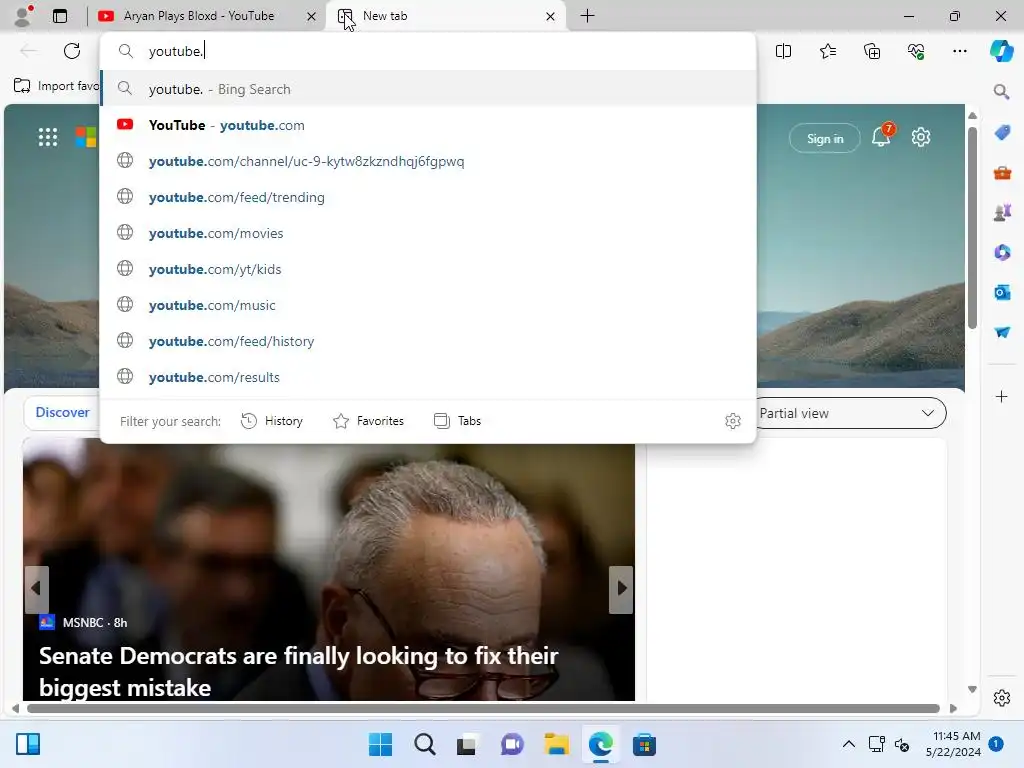Filter search by Tabs

tap(457, 421)
